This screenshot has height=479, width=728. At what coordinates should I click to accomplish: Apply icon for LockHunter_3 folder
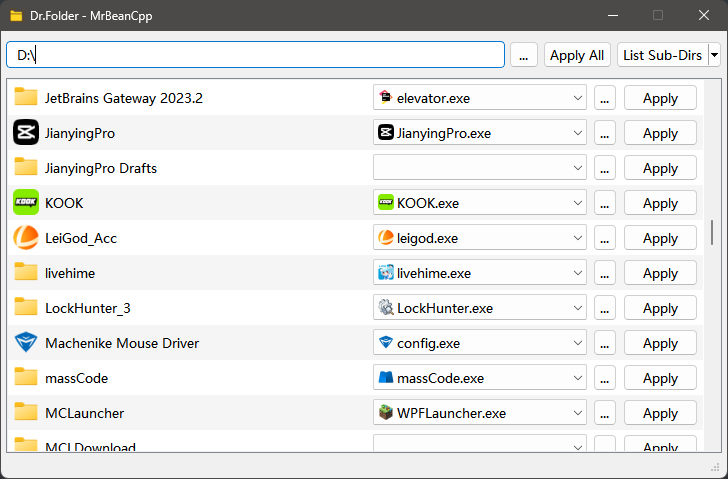[x=660, y=308]
